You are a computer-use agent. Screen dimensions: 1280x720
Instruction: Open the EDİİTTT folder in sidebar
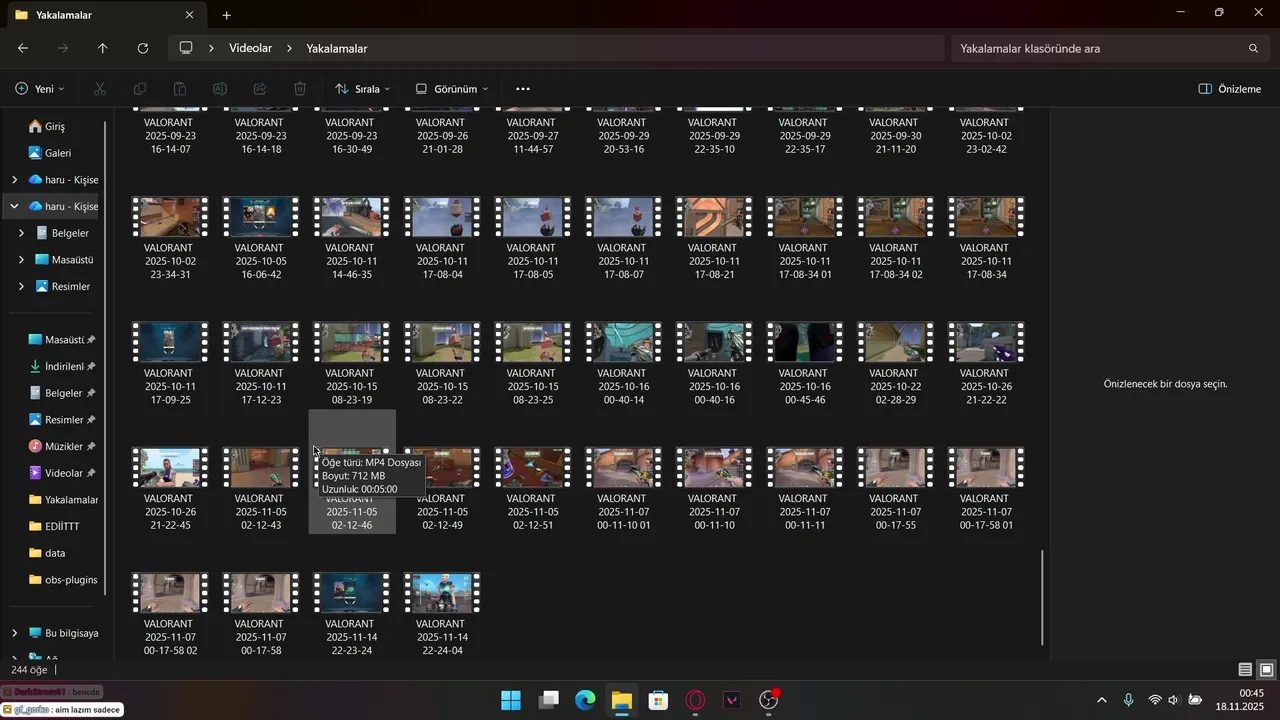(62, 526)
